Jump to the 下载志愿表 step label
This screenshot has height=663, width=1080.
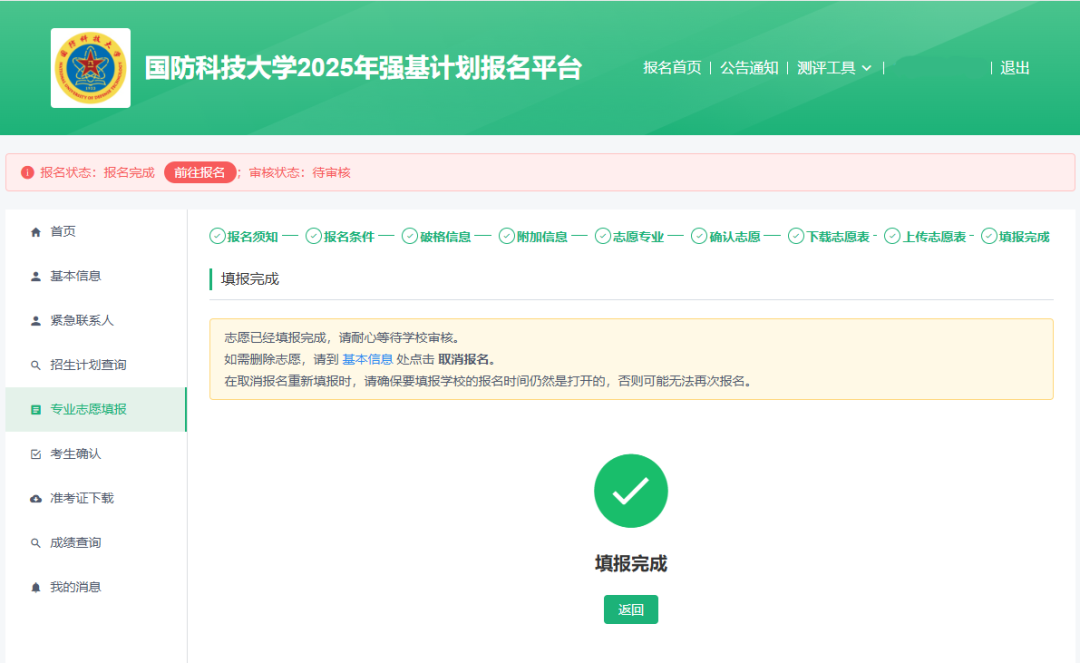pyautogui.click(x=838, y=237)
